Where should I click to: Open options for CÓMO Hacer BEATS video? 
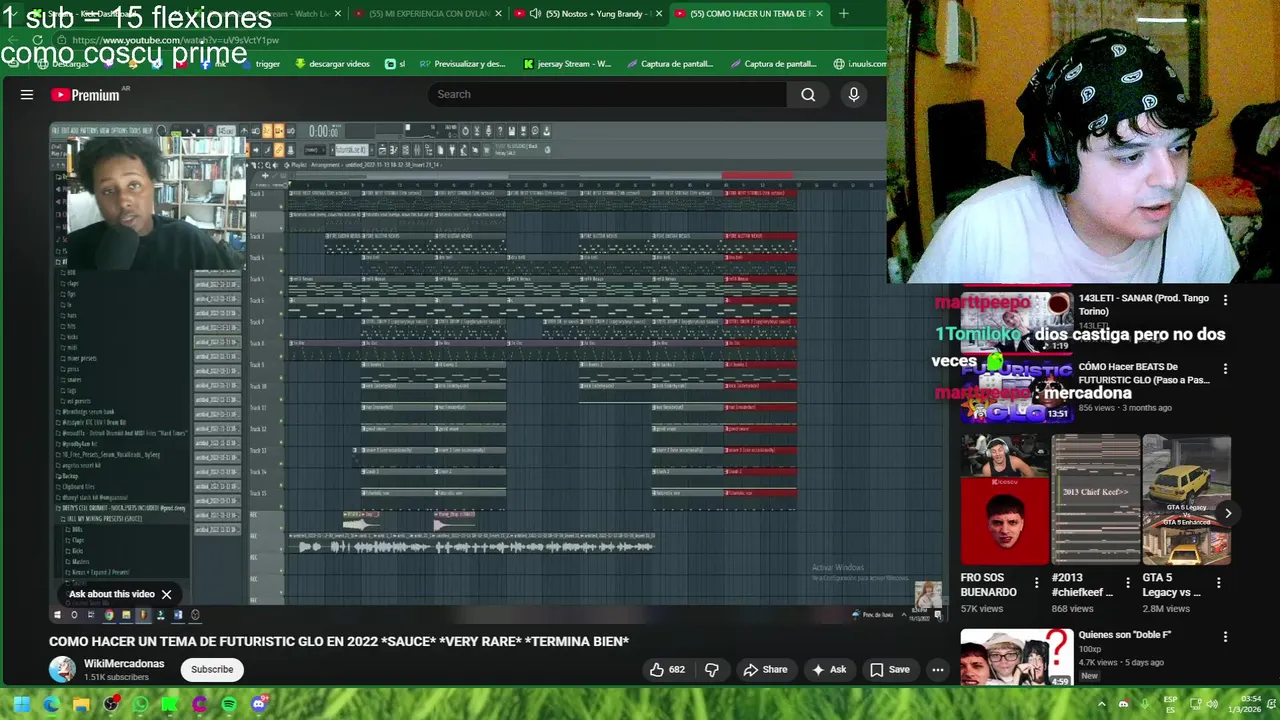(x=1225, y=369)
